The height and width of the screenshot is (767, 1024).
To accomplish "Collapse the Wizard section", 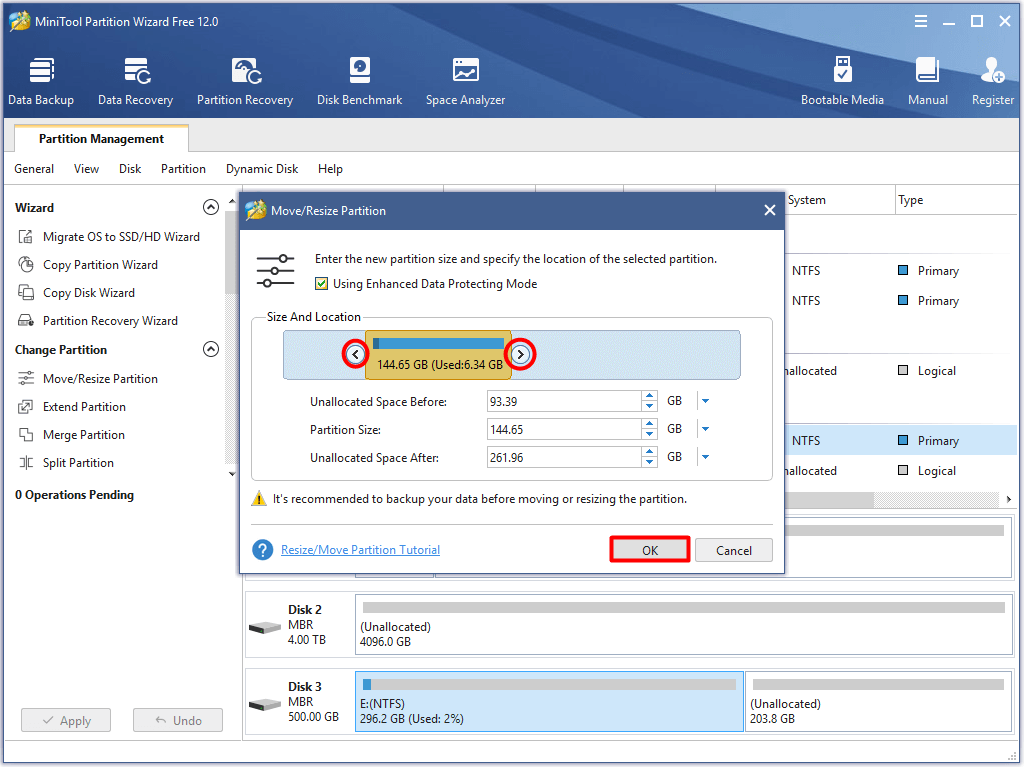I will (211, 207).
